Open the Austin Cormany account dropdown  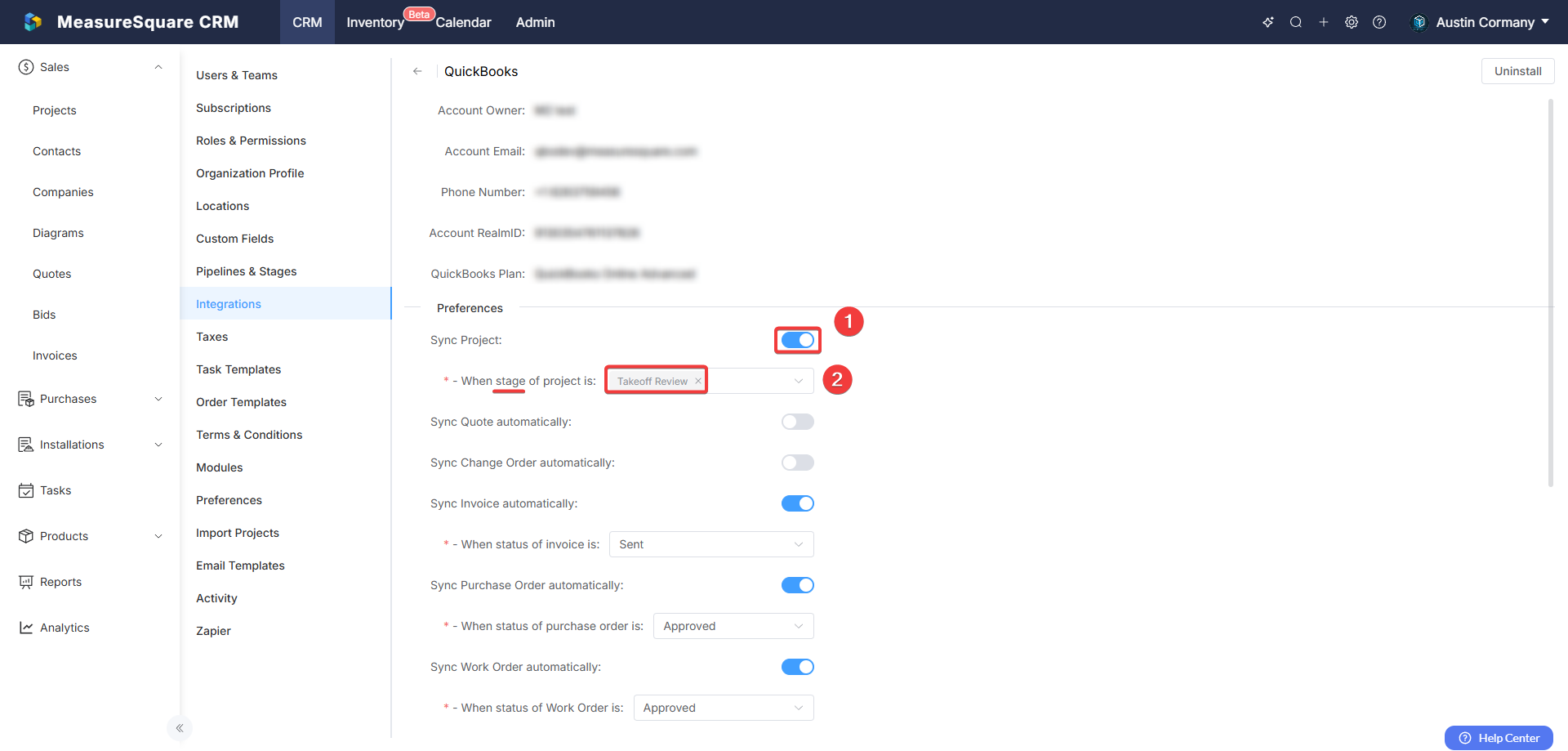point(1481,22)
